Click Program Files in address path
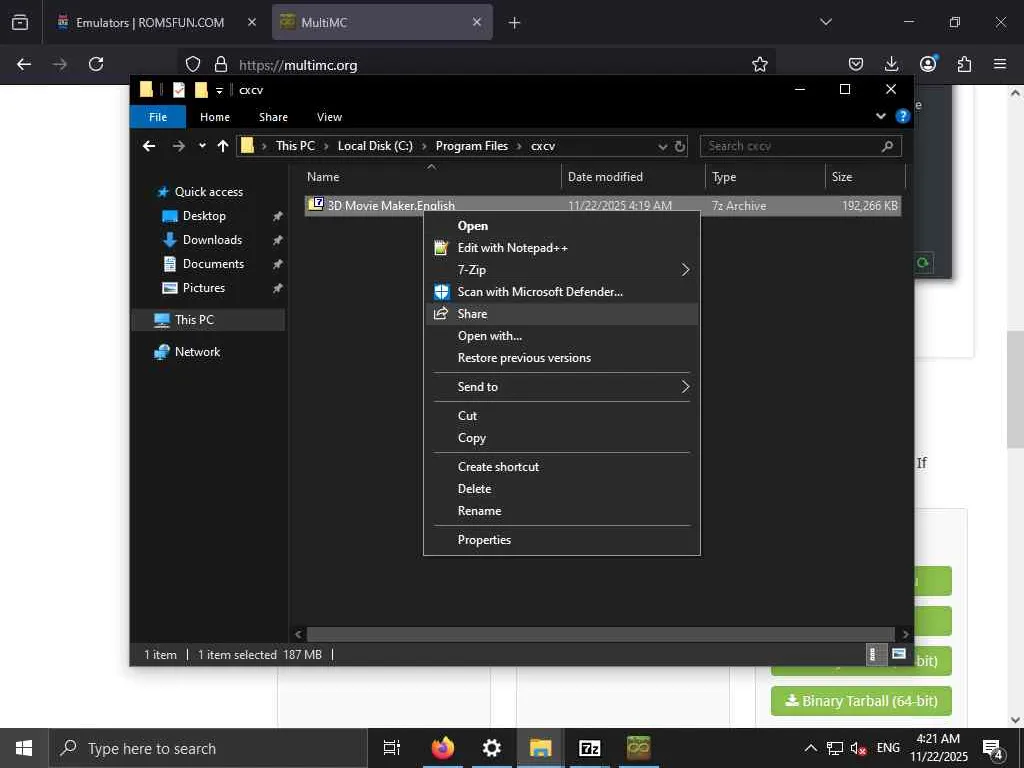The image size is (1024, 768). 472,146
